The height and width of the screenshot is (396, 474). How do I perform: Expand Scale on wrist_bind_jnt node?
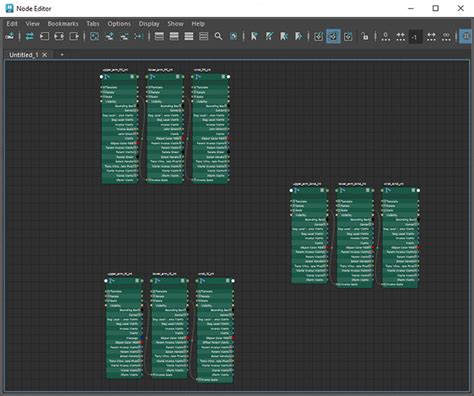click(385, 210)
